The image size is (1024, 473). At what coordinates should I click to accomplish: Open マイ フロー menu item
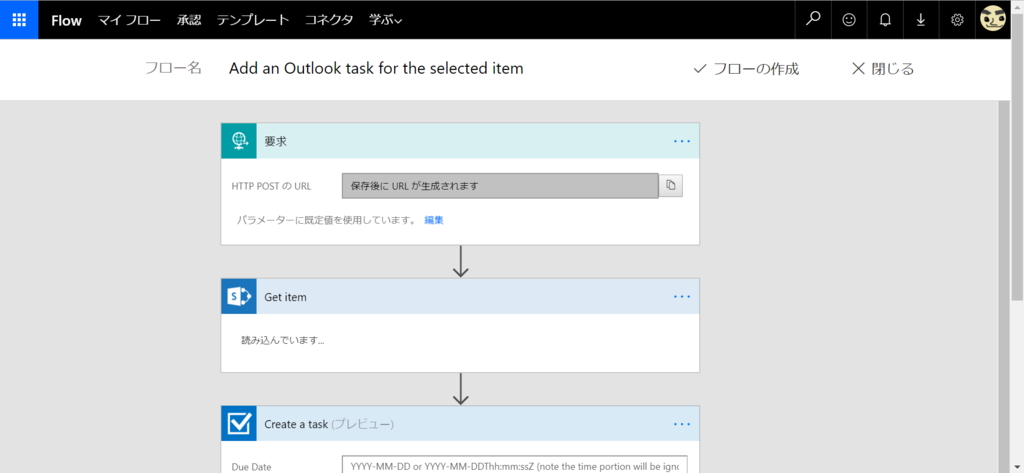pyautogui.click(x=129, y=20)
